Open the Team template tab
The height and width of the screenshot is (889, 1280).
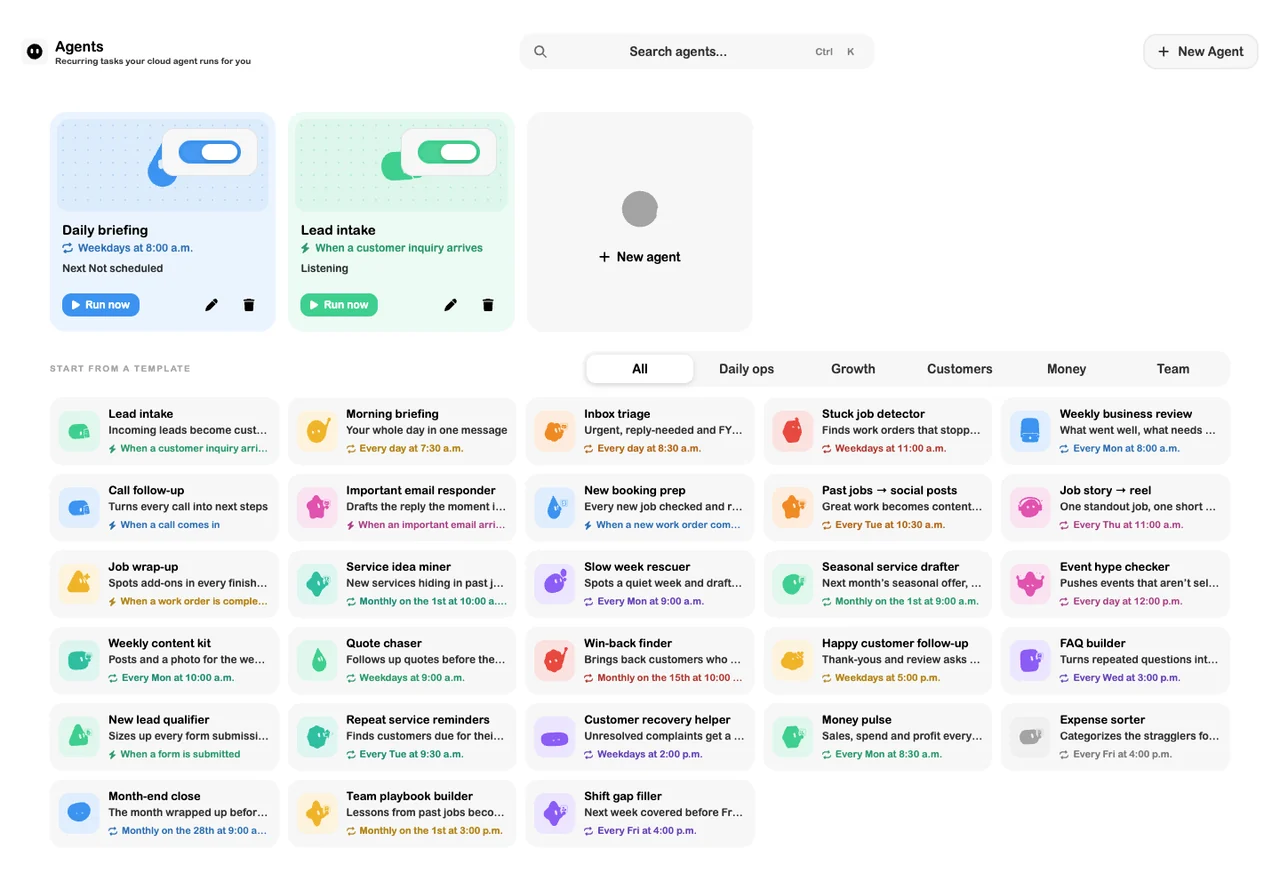(x=1173, y=369)
